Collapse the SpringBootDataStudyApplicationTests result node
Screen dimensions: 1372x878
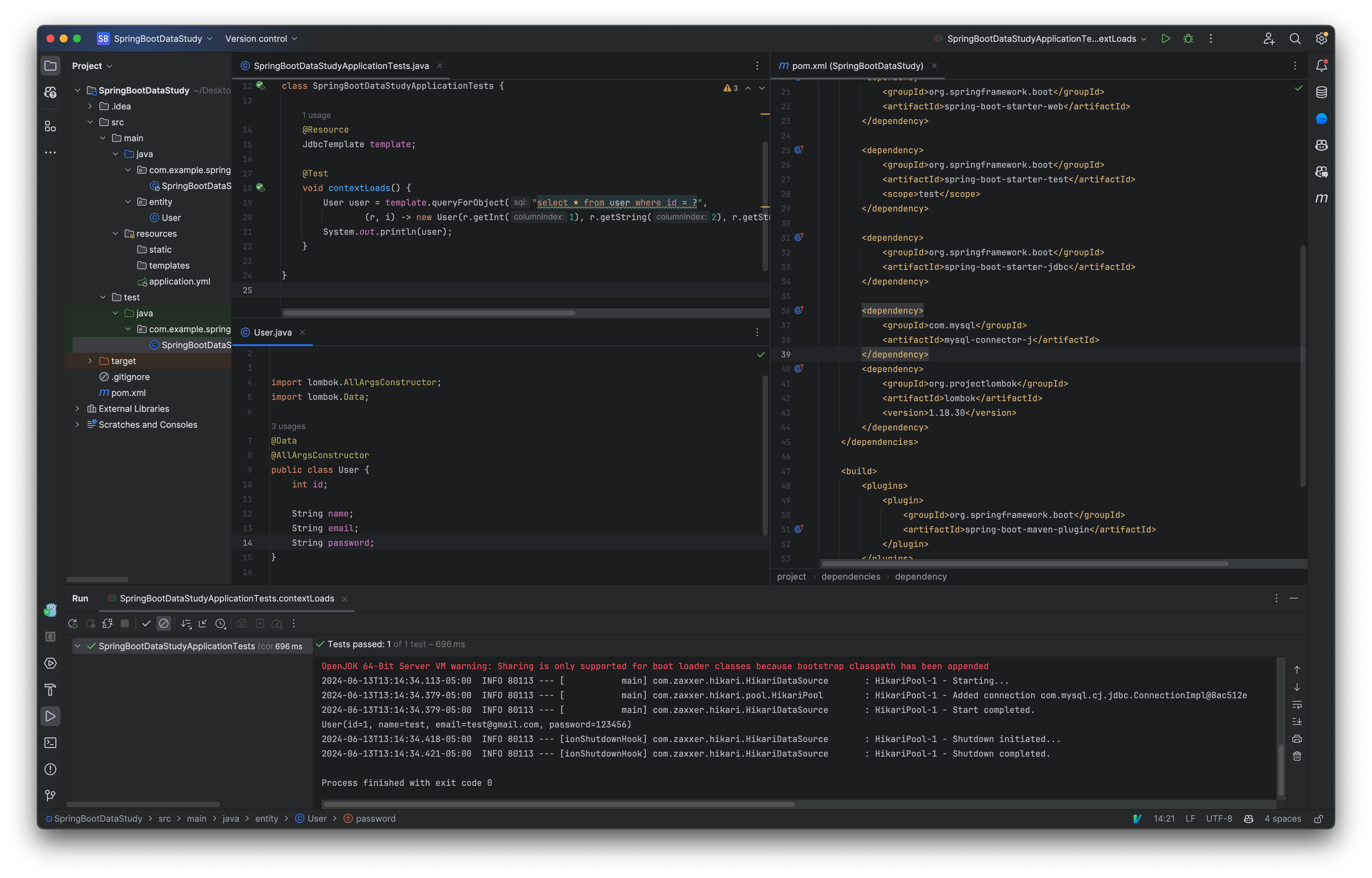(x=78, y=646)
